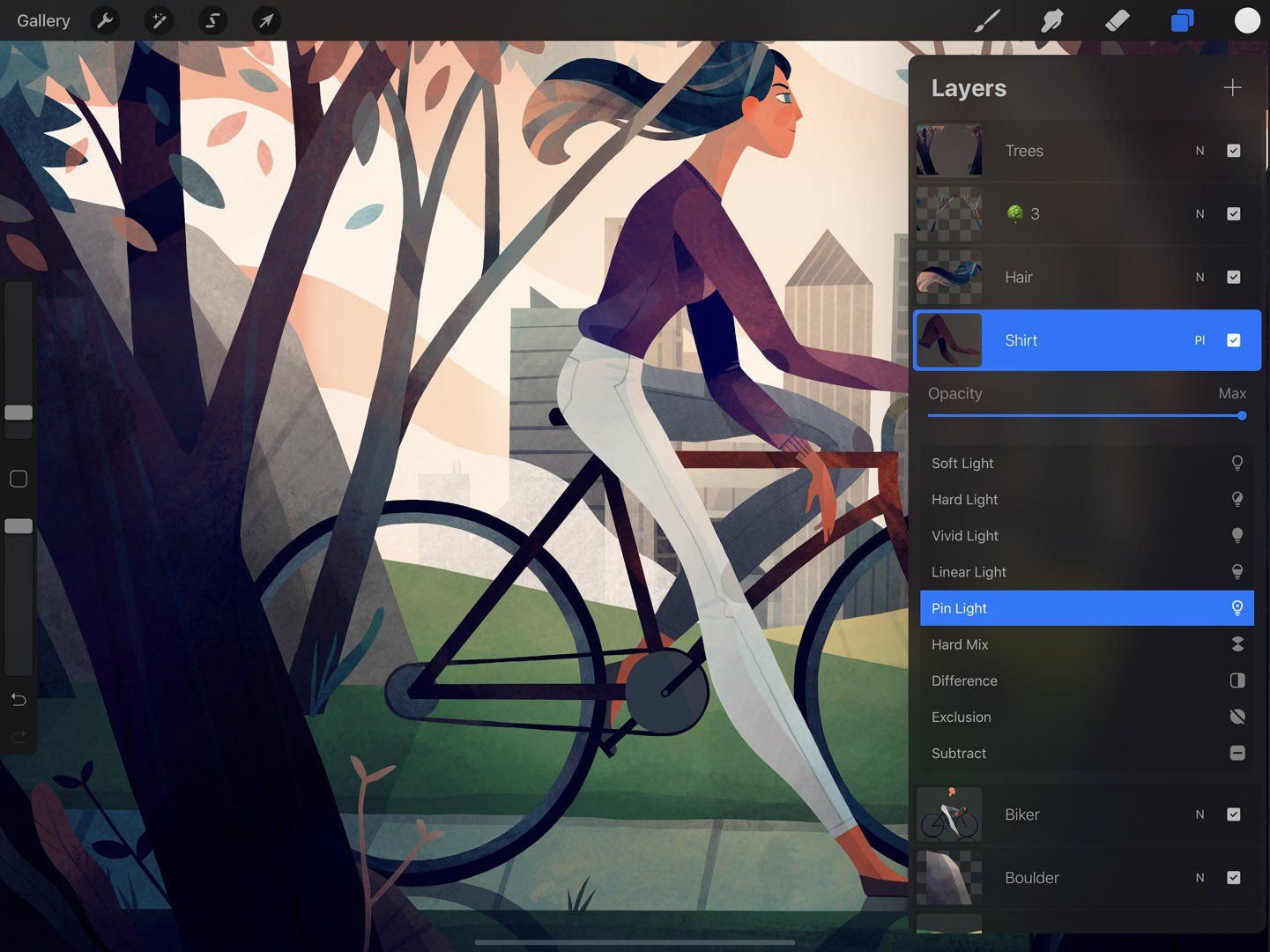This screenshot has height=952, width=1270.
Task: Activate the Selection S-ribbon tool
Action: [x=212, y=20]
